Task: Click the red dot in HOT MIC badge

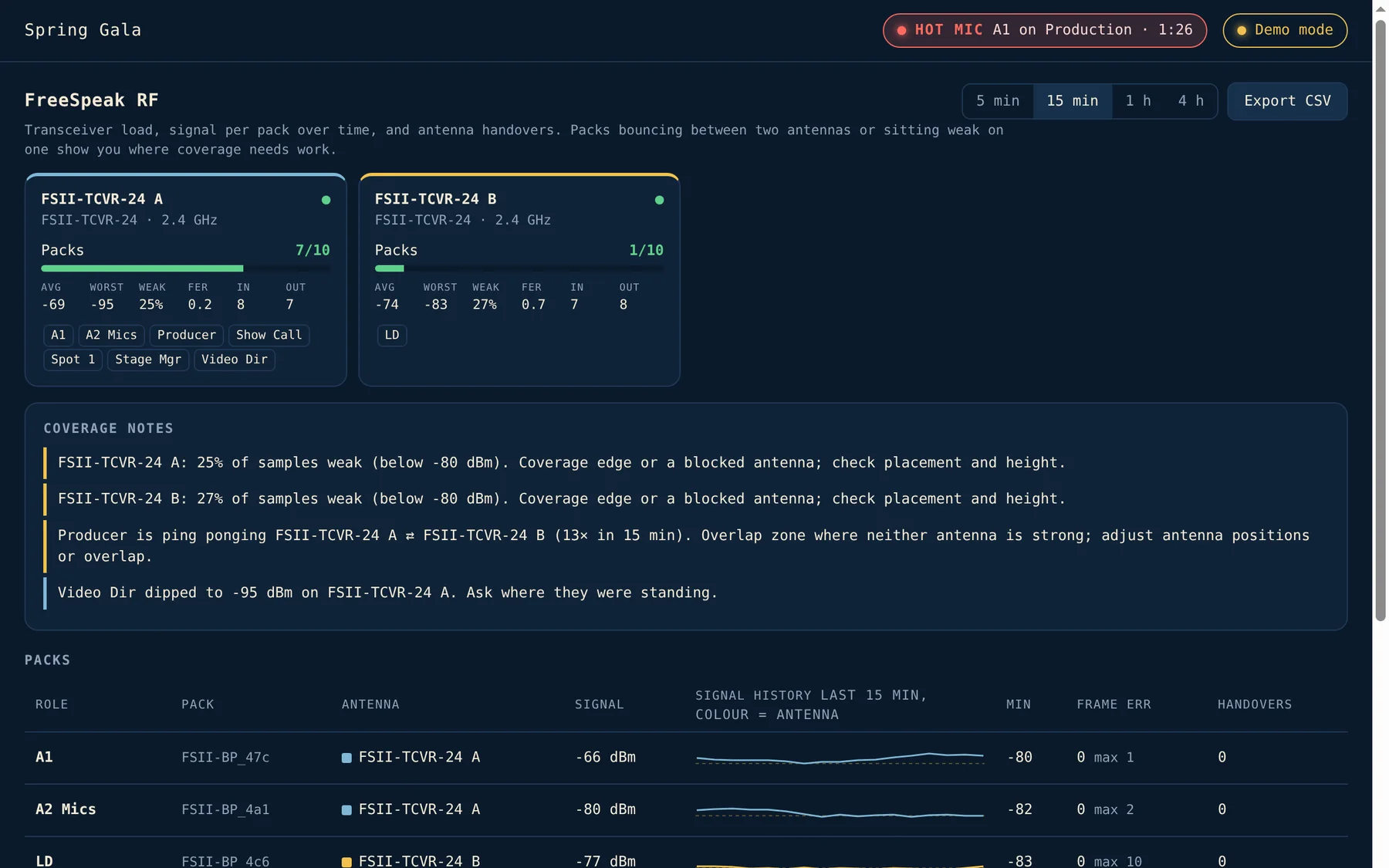Action: tap(901, 31)
